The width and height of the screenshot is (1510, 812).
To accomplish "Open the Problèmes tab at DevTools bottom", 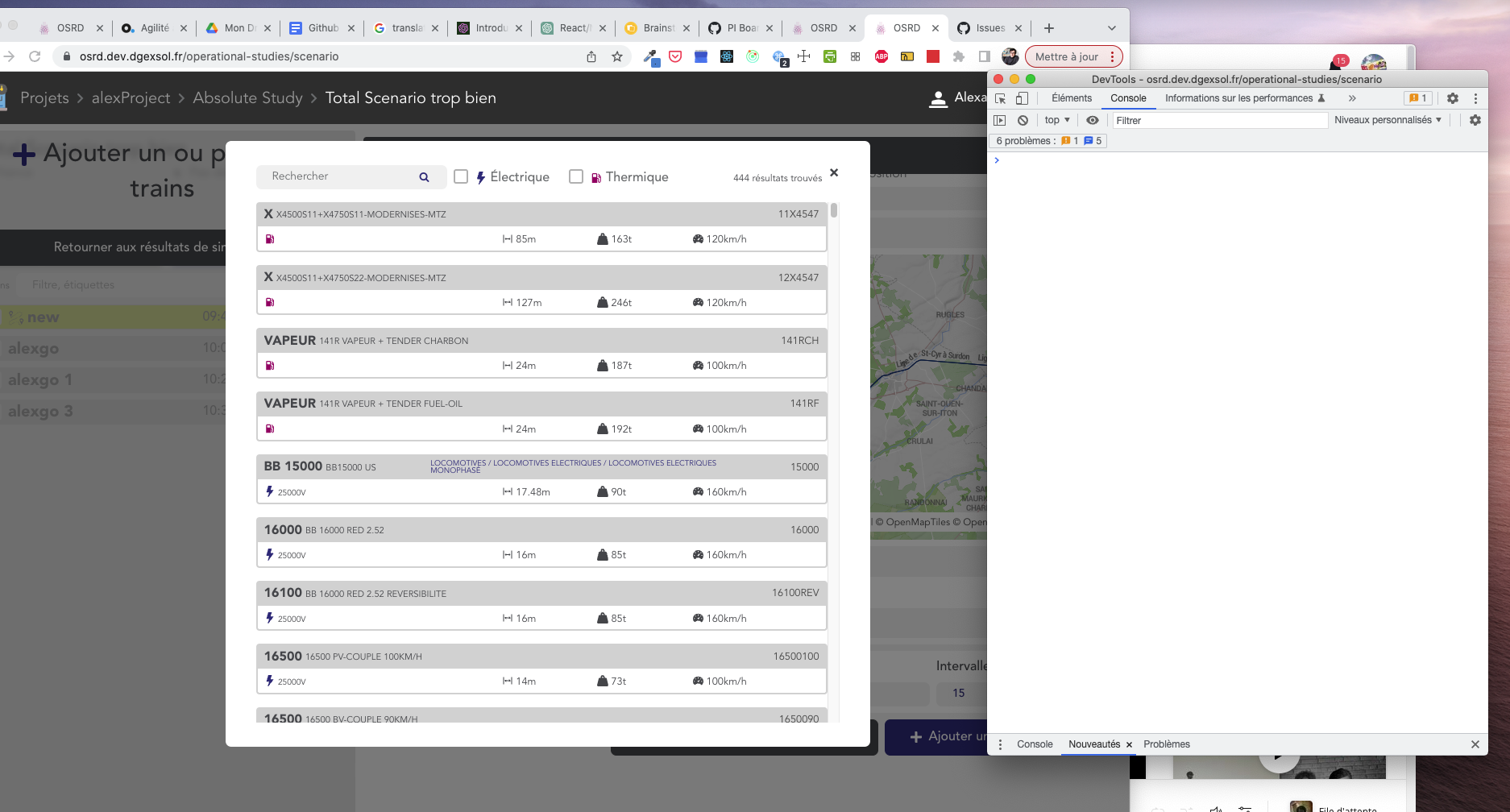I will [x=1167, y=744].
